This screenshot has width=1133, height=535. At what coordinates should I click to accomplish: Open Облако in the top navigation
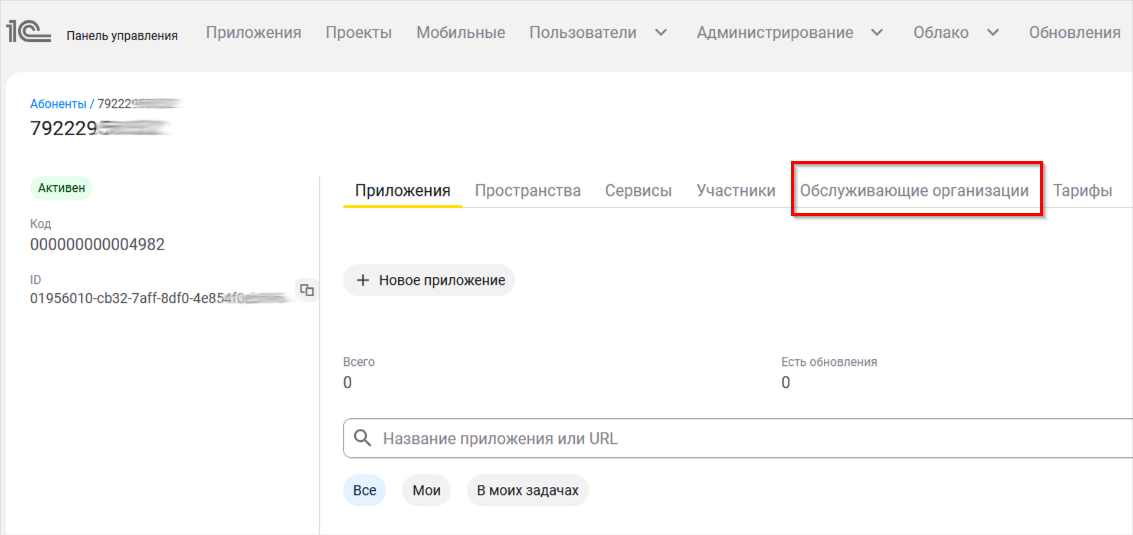click(x=940, y=33)
